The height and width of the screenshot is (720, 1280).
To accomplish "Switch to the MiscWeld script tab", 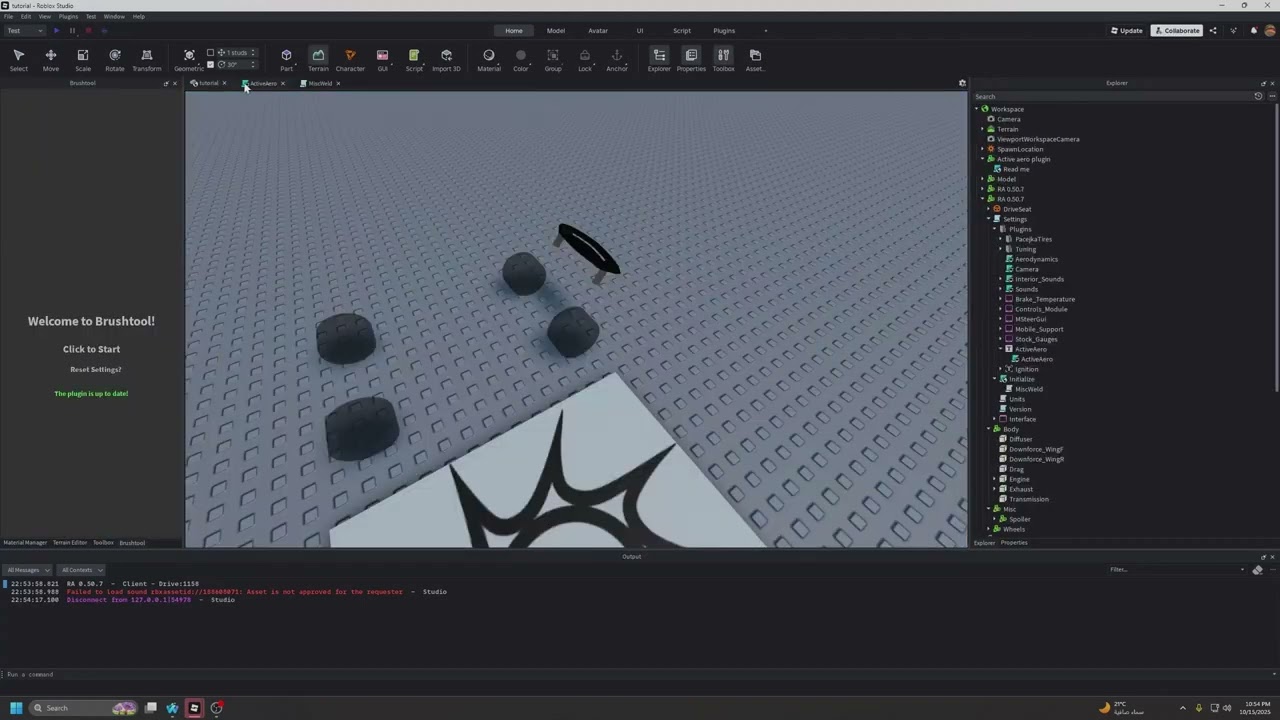I will pos(320,83).
